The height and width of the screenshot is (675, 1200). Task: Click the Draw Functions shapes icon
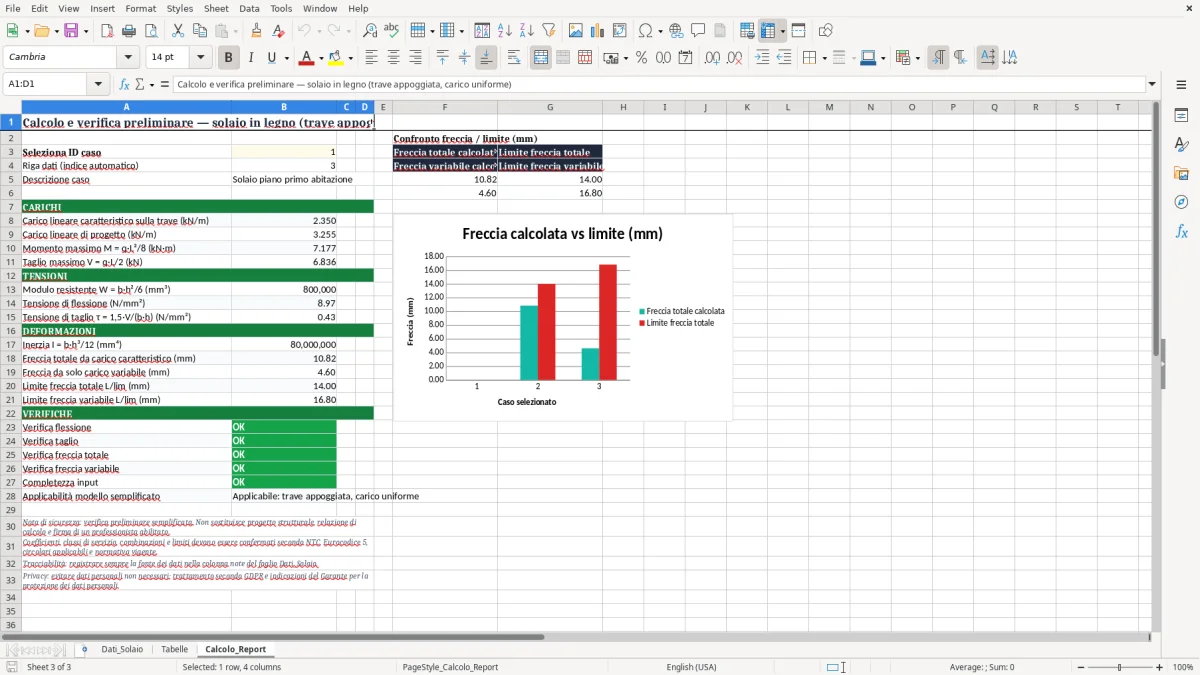(825, 31)
